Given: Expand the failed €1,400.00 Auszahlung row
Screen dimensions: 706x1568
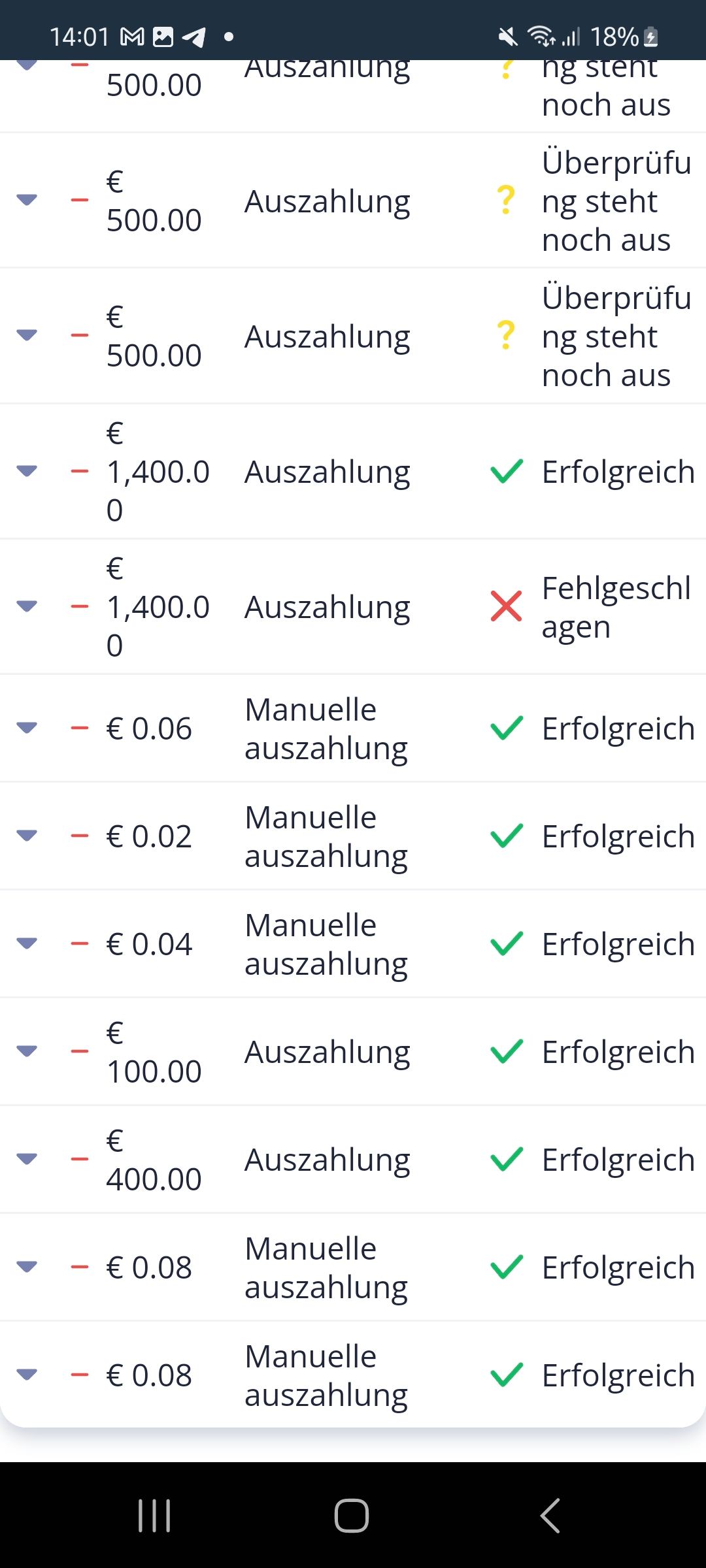Looking at the screenshot, I should (x=27, y=606).
